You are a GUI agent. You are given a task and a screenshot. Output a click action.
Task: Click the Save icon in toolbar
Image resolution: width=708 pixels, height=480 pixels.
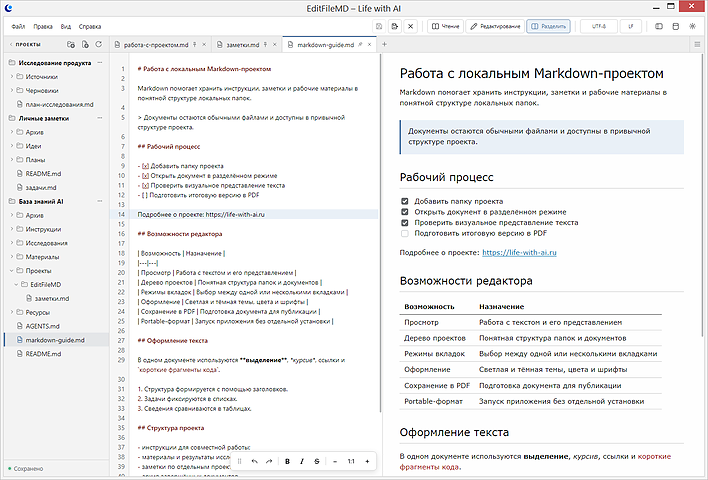(x=379, y=26)
